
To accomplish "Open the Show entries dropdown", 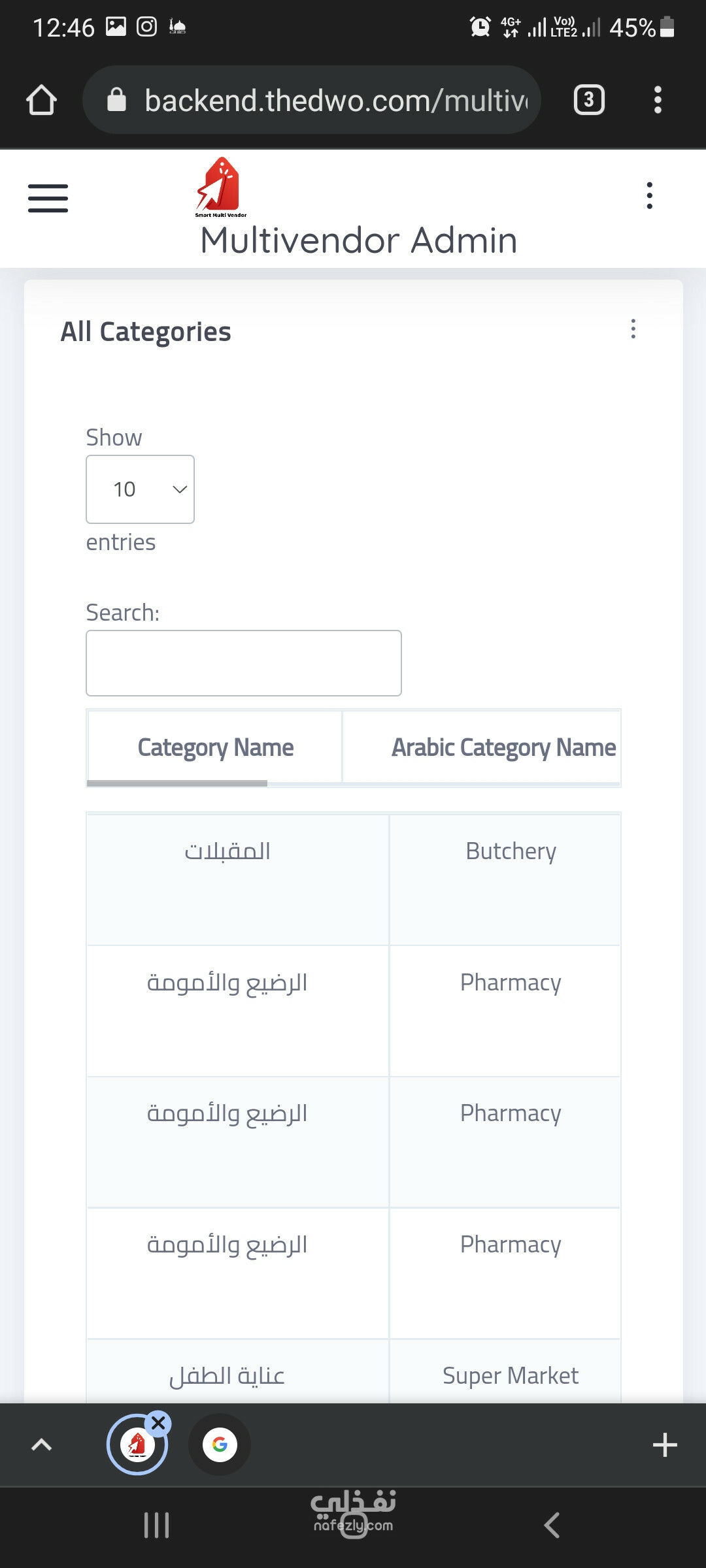I will point(140,489).
